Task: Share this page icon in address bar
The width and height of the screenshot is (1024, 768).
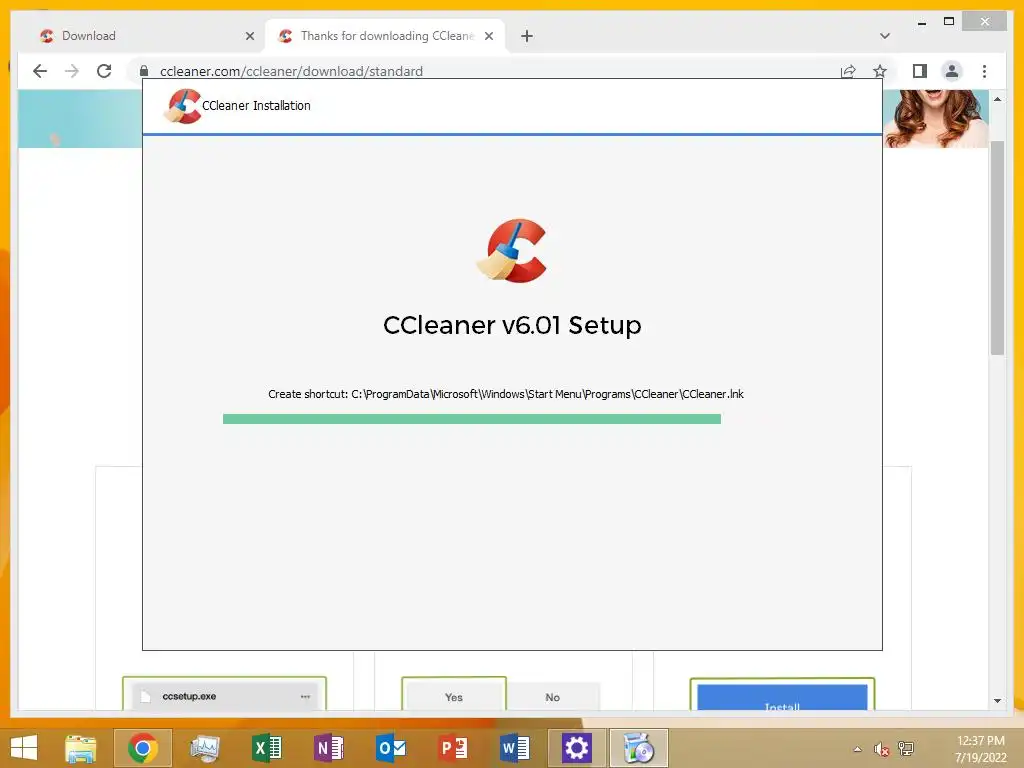Action: point(848,71)
